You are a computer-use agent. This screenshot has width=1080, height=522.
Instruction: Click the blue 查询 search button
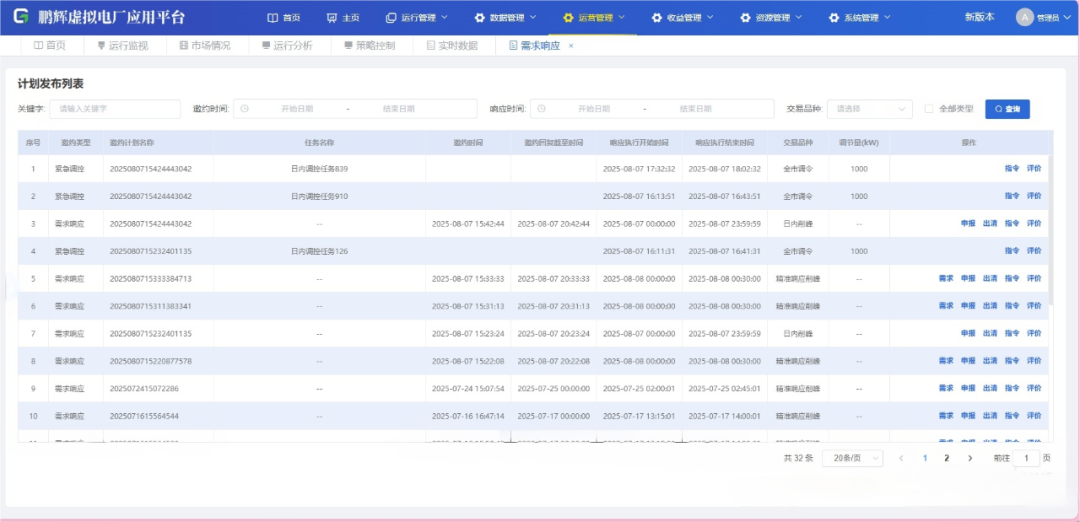point(1007,109)
